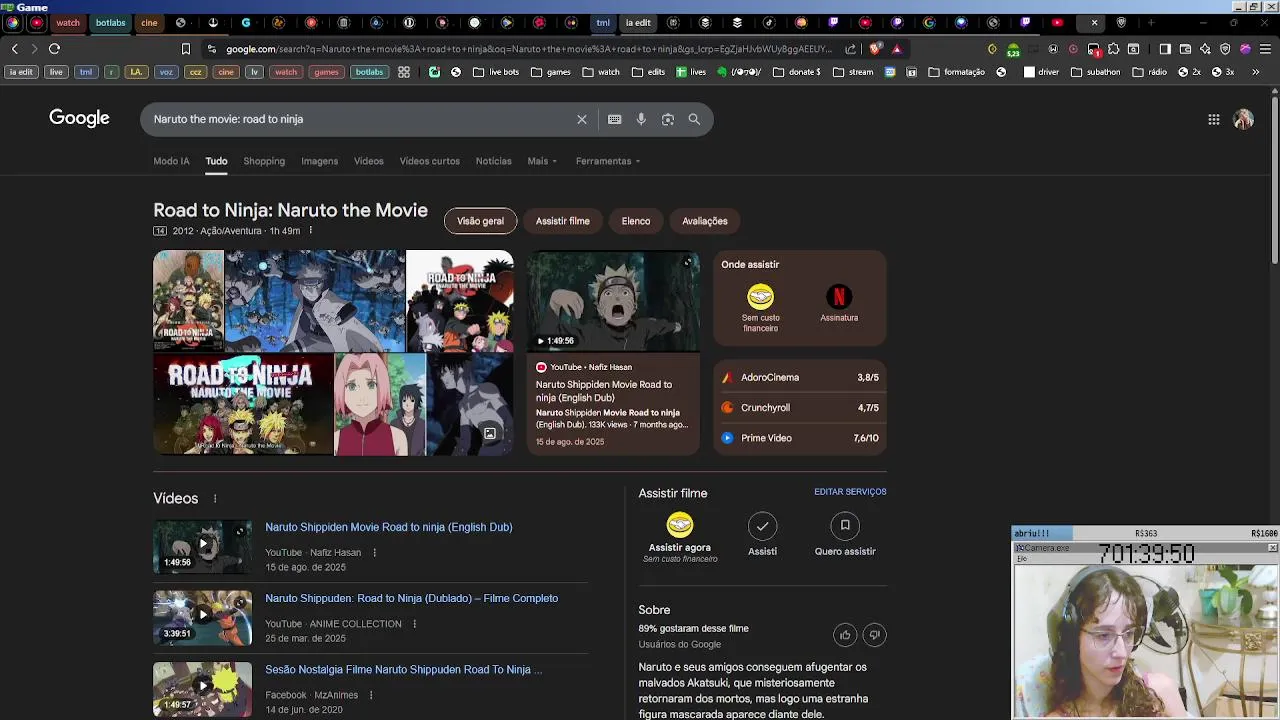
Task: Like the movie with thumbs-up icon
Action: (x=845, y=635)
